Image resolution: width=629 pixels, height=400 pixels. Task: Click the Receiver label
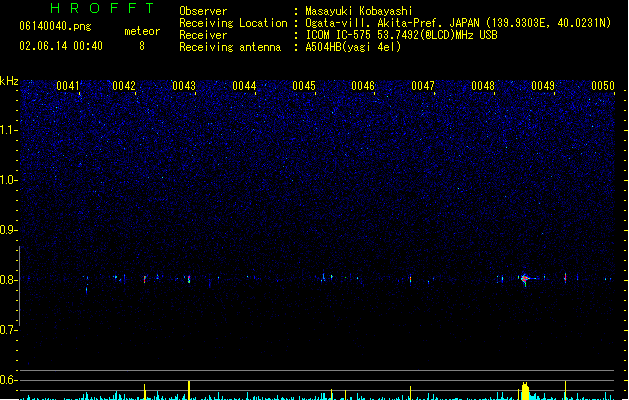coord(203,35)
